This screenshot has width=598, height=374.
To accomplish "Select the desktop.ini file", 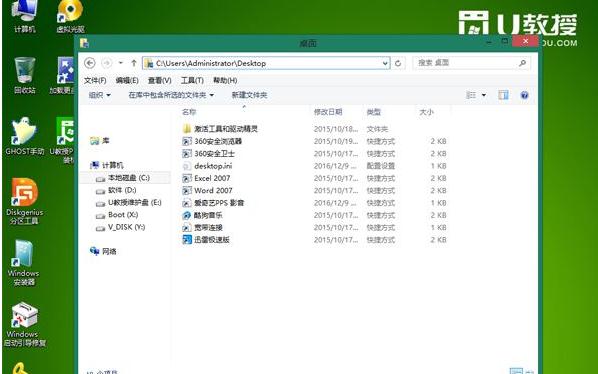I will point(207,166).
